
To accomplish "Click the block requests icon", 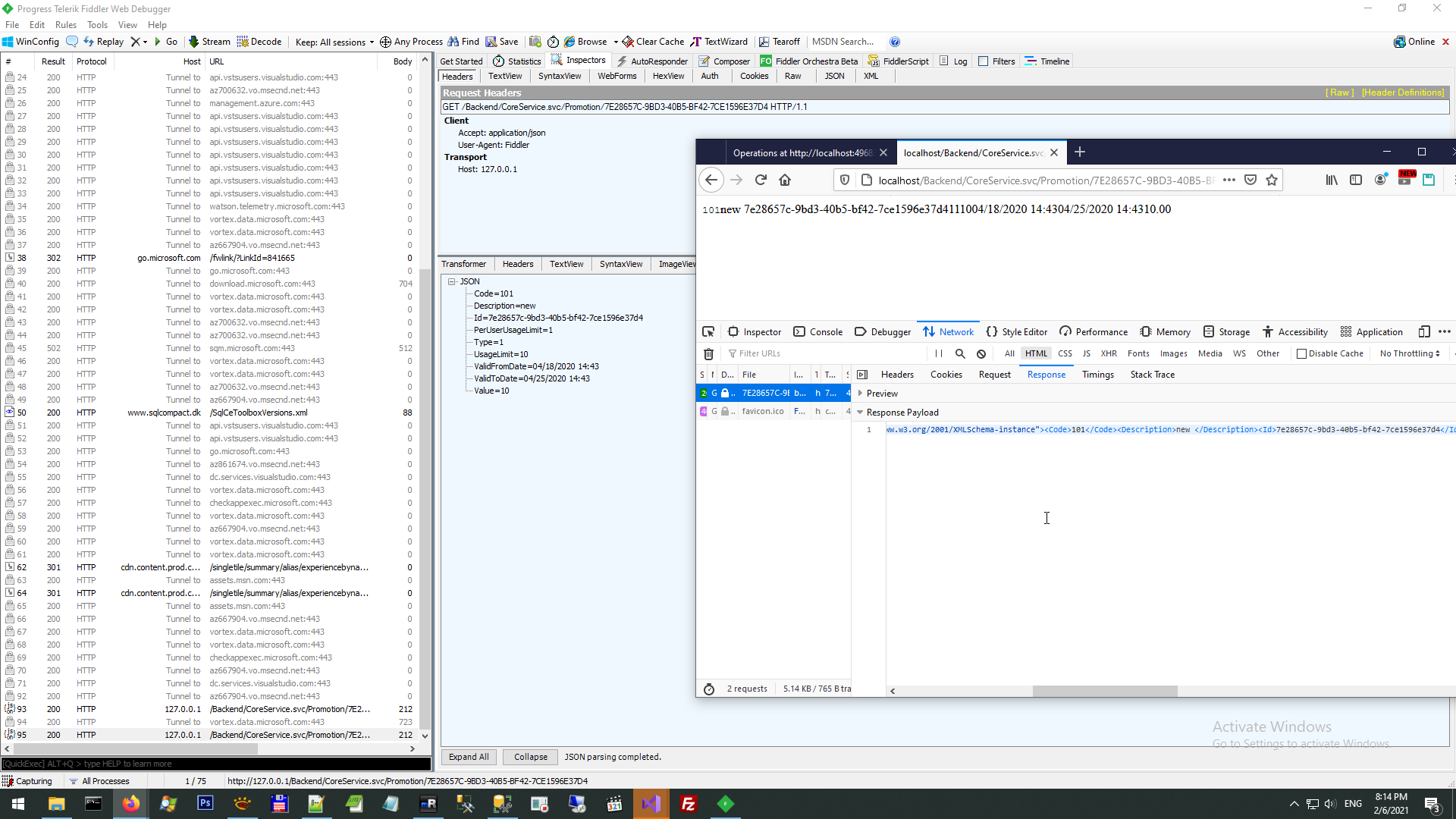I will [x=981, y=354].
